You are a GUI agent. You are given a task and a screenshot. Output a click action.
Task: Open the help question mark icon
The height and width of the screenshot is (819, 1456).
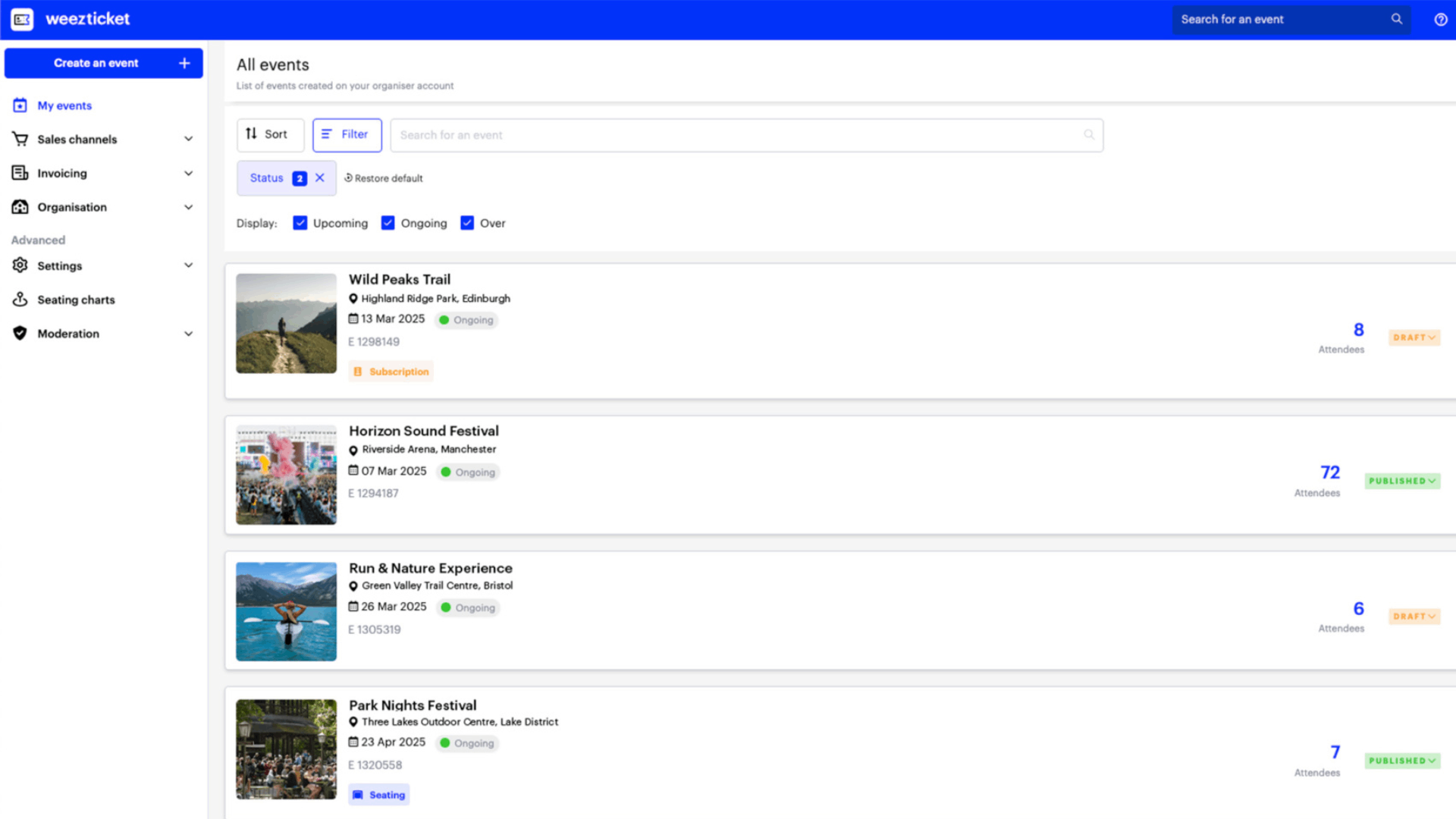(x=1440, y=20)
